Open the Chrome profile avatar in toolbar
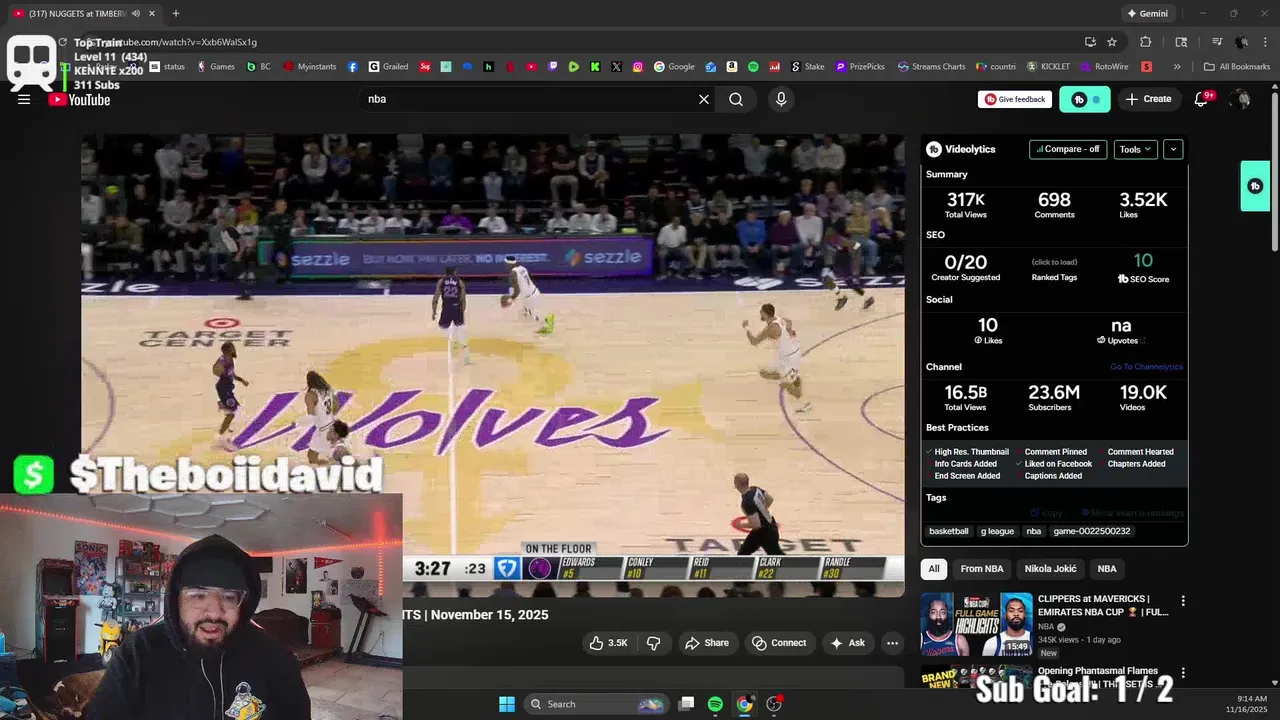Viewport: 1280px width, 720px height. click(1241, 42)
